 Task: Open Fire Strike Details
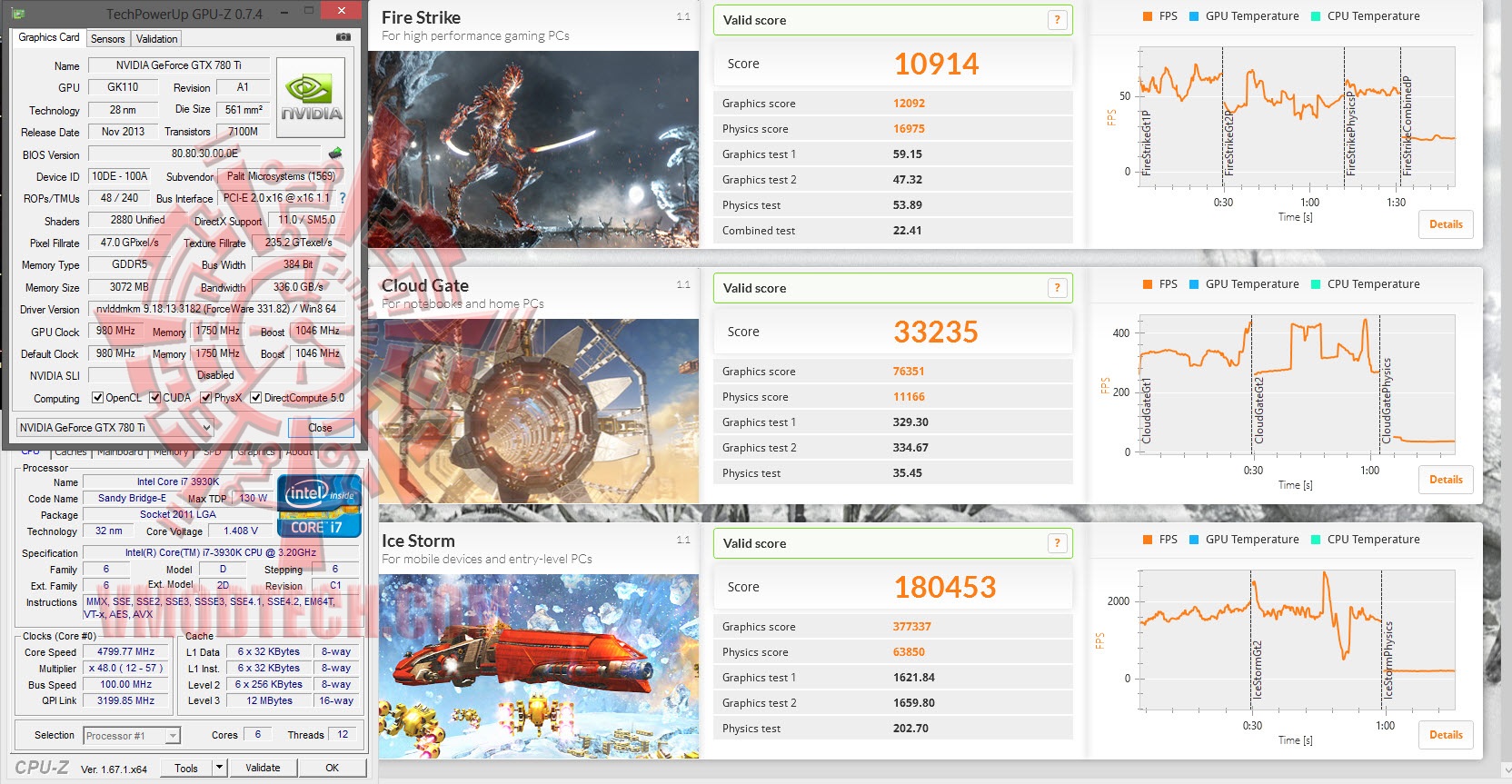pos(1446,224)
